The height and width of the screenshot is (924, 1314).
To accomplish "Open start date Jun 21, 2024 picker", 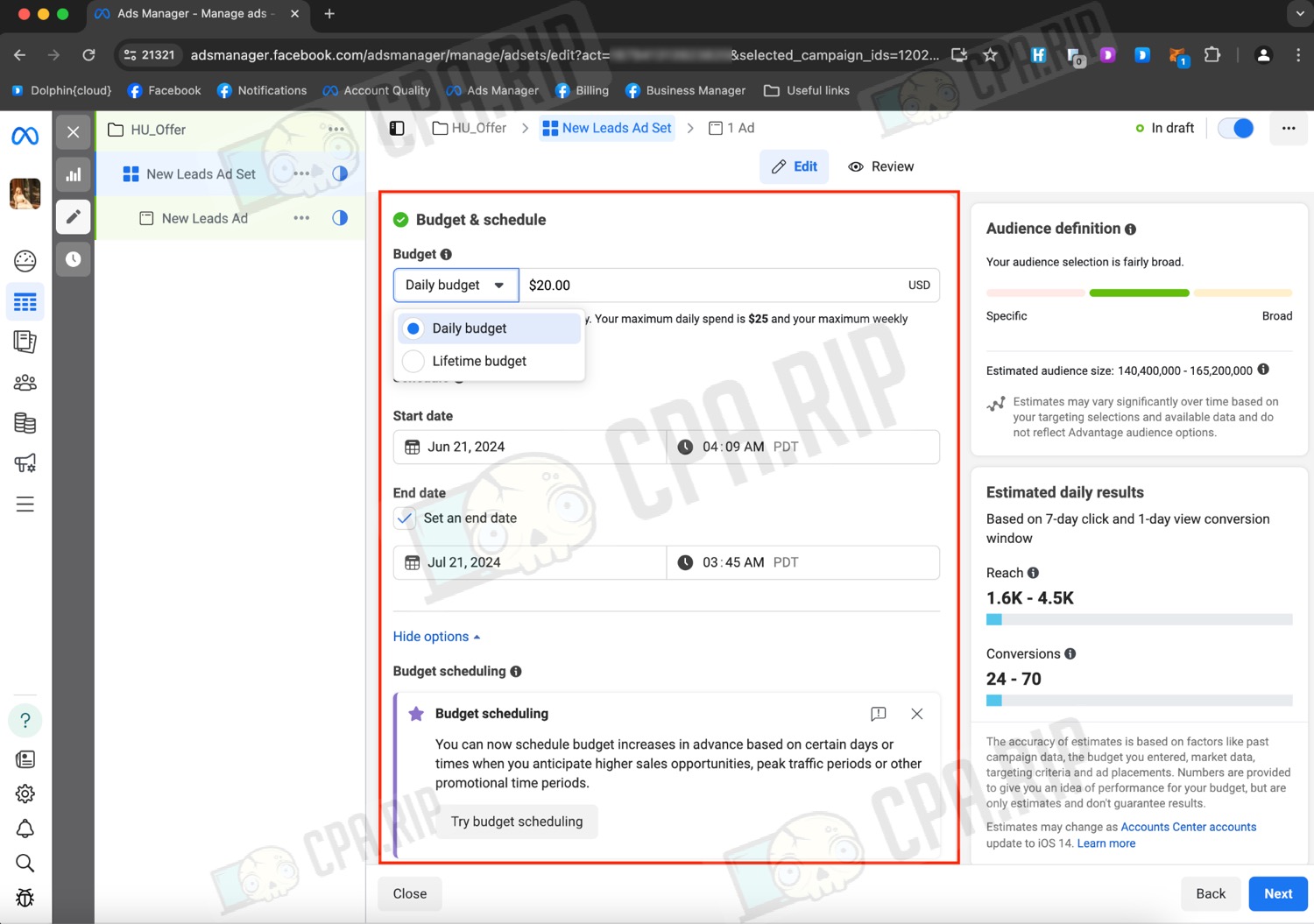I will (x=529, y=447).
